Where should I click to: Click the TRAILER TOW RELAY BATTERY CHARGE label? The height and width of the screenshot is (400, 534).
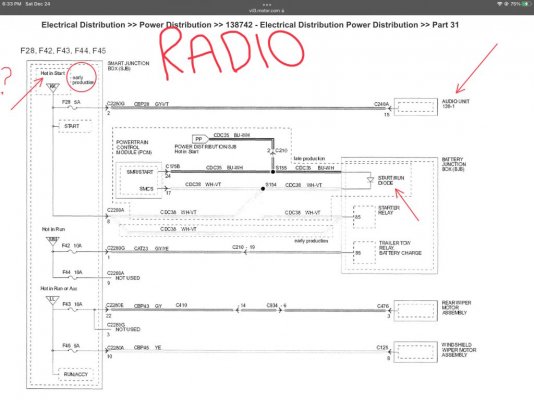point(400,248)
